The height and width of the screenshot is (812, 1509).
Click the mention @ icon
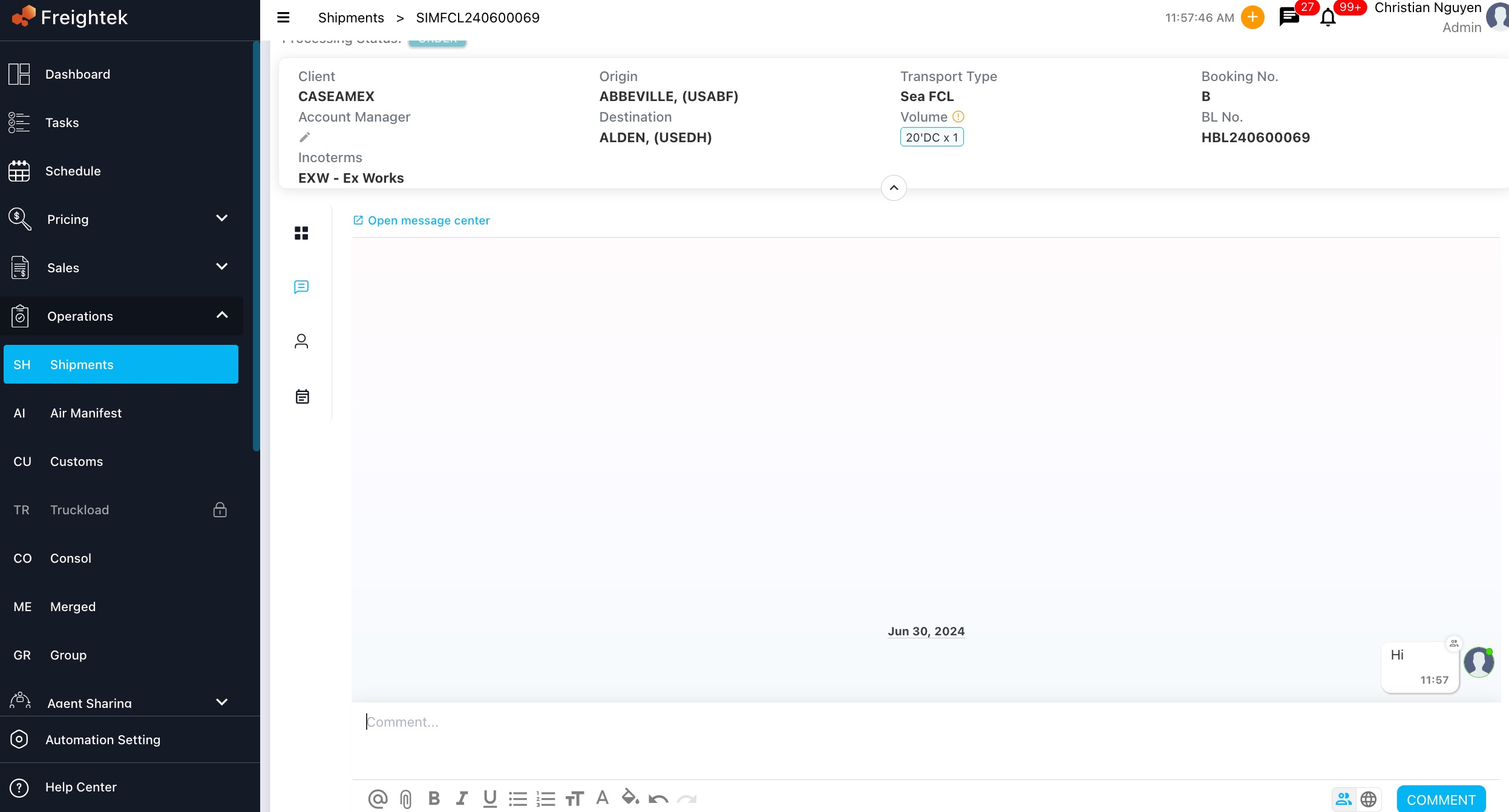click(x=378, y=799)
